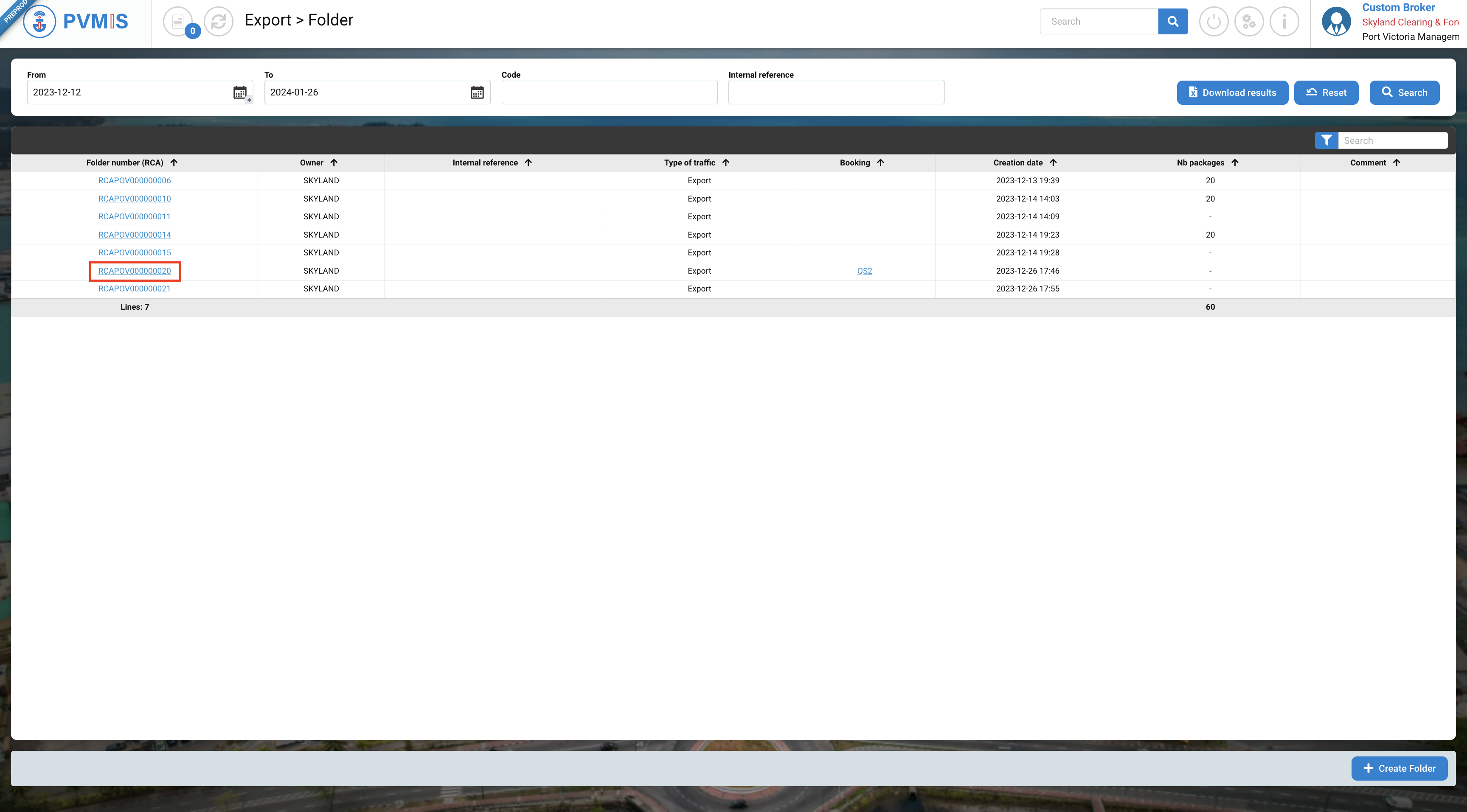Open the document notifications icon

point(178,22)
